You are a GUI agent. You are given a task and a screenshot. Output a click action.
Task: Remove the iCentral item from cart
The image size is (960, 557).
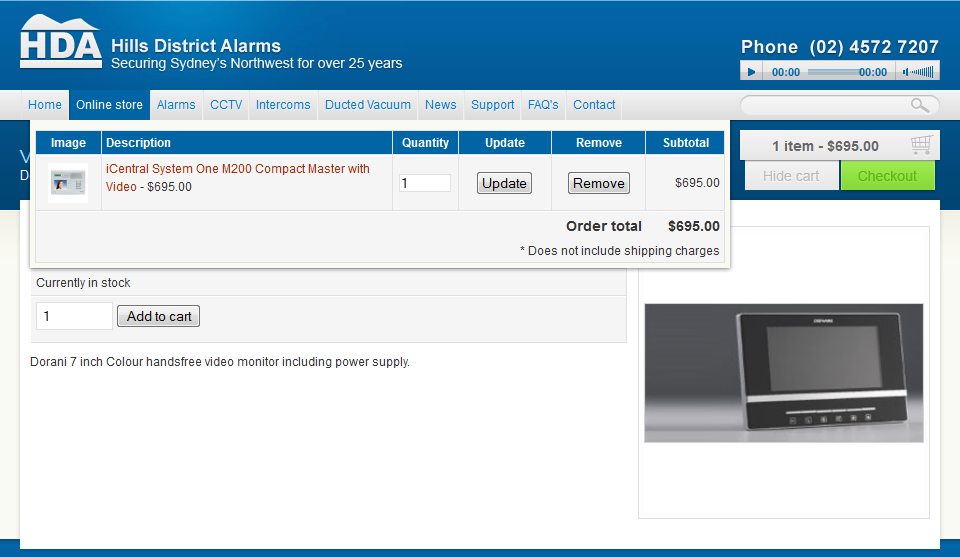tap(598, 183)
